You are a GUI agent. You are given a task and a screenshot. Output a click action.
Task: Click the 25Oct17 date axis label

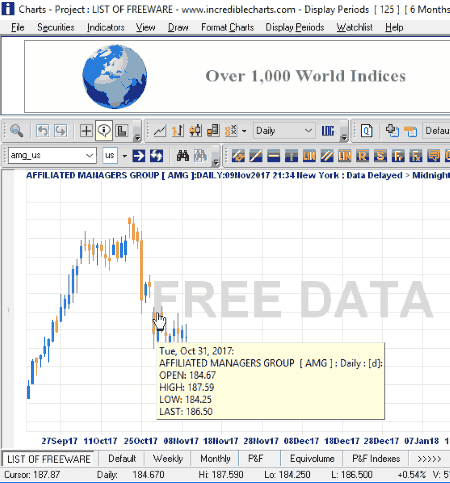point(141,441)
